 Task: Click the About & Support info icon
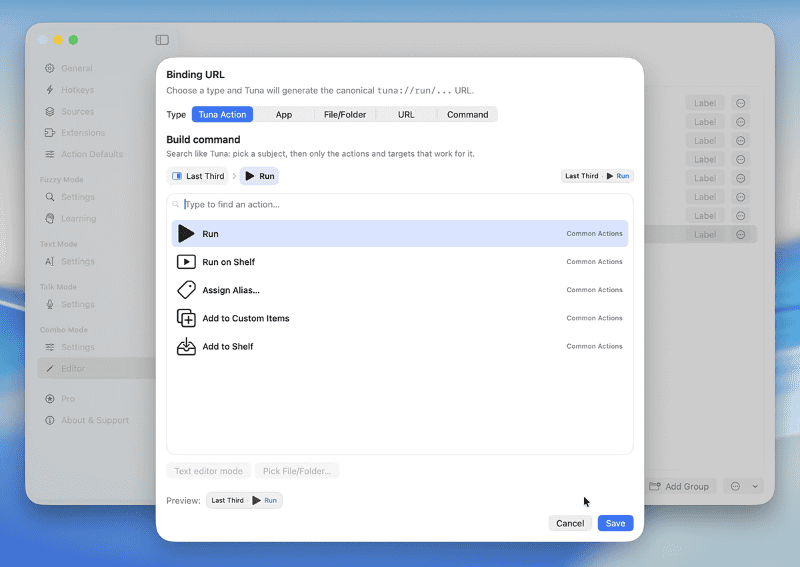(x=49, y=420)
